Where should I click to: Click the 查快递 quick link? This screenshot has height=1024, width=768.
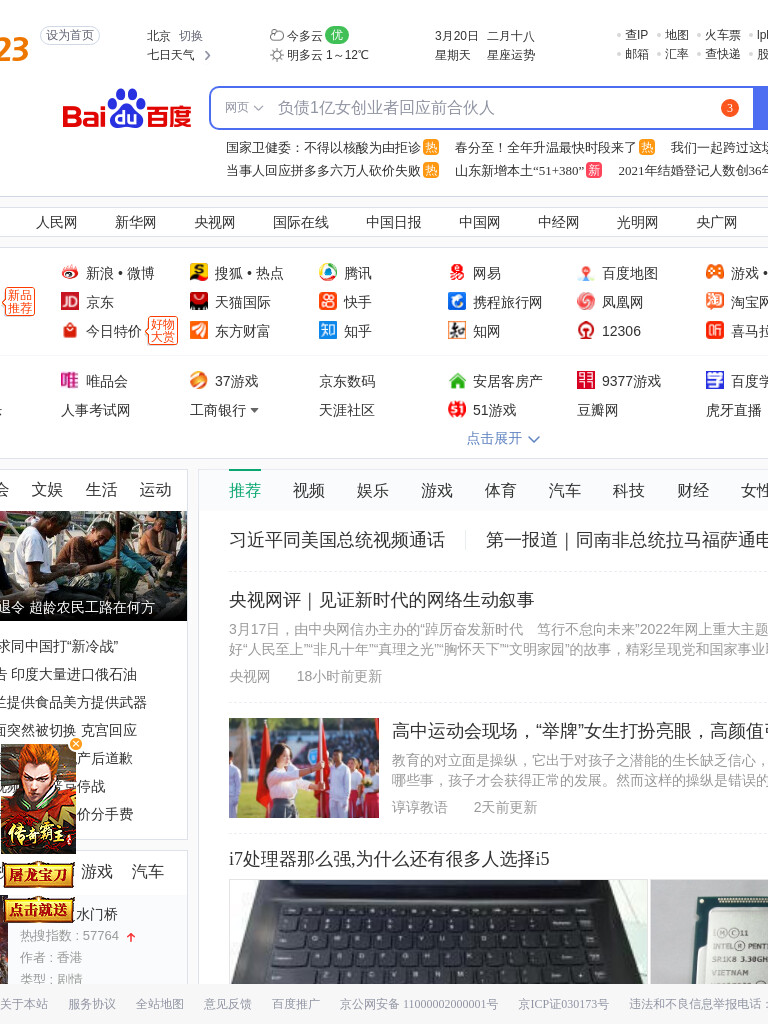pos(722,54)
